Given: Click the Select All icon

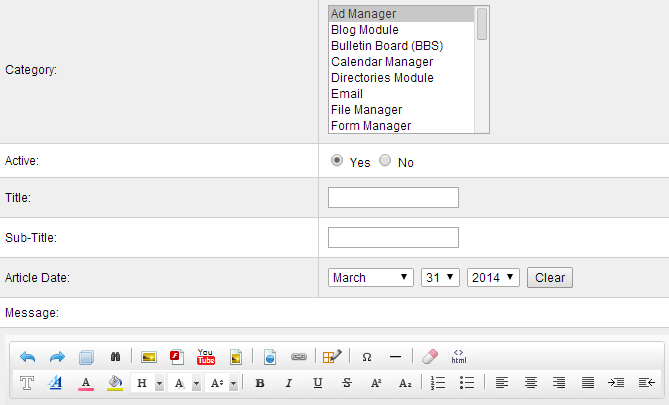Looking at the screenshot, I should (x=86, y=357).
